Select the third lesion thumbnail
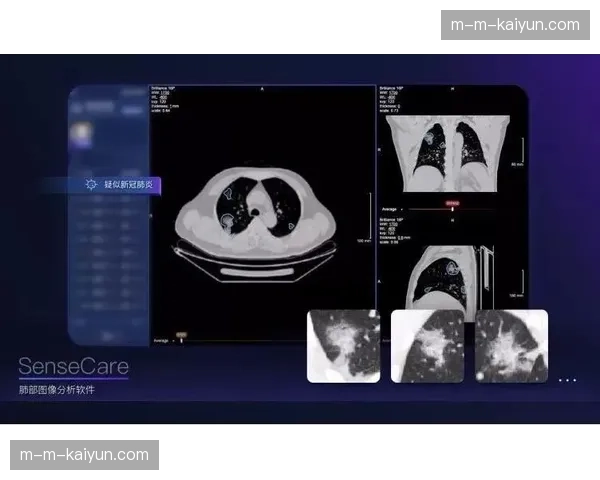The image size is (600, 480). [511, 346]
